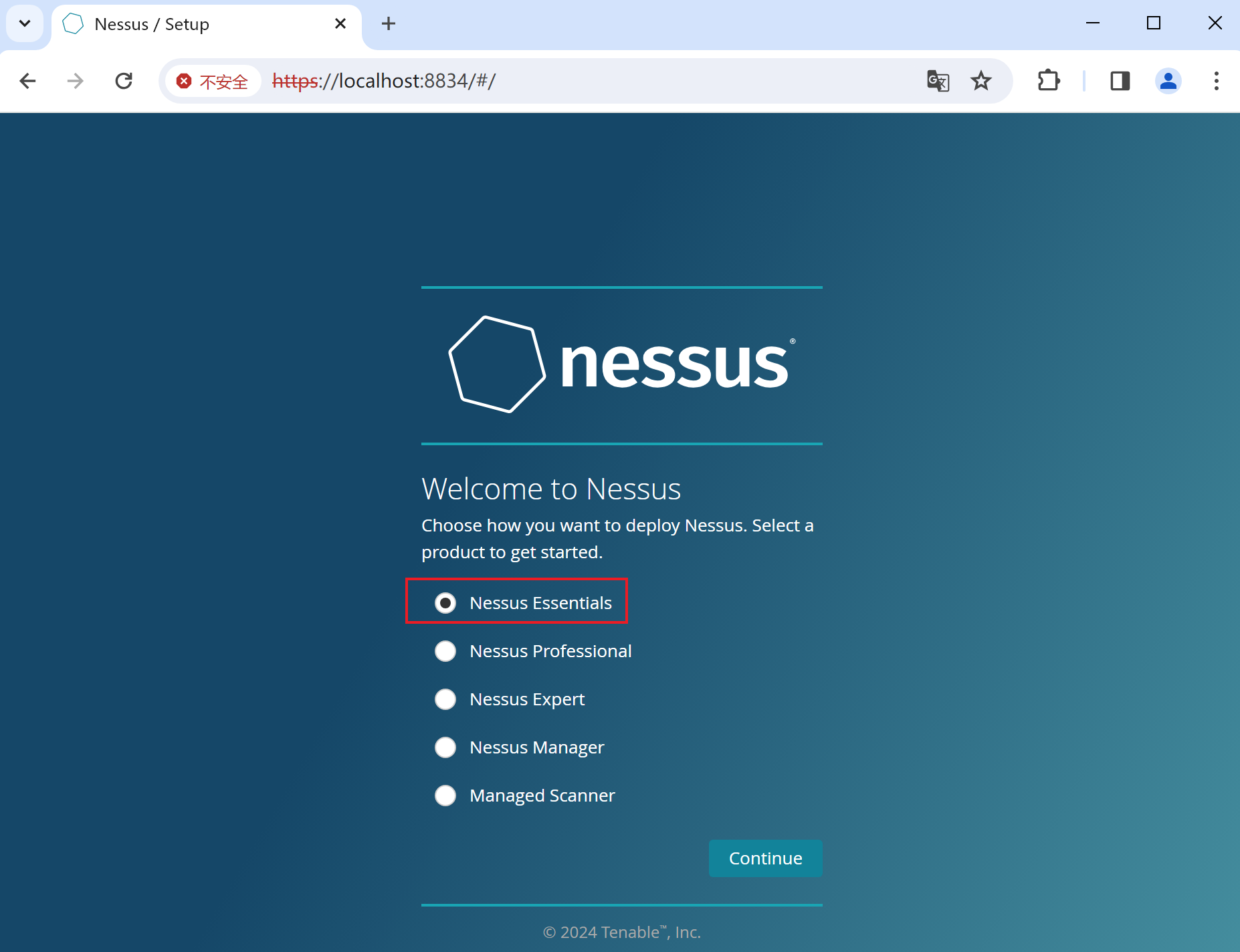This screenshot has height=952, width=1240.
Task: Minimize the browser window
Action: click(1093, 23)
